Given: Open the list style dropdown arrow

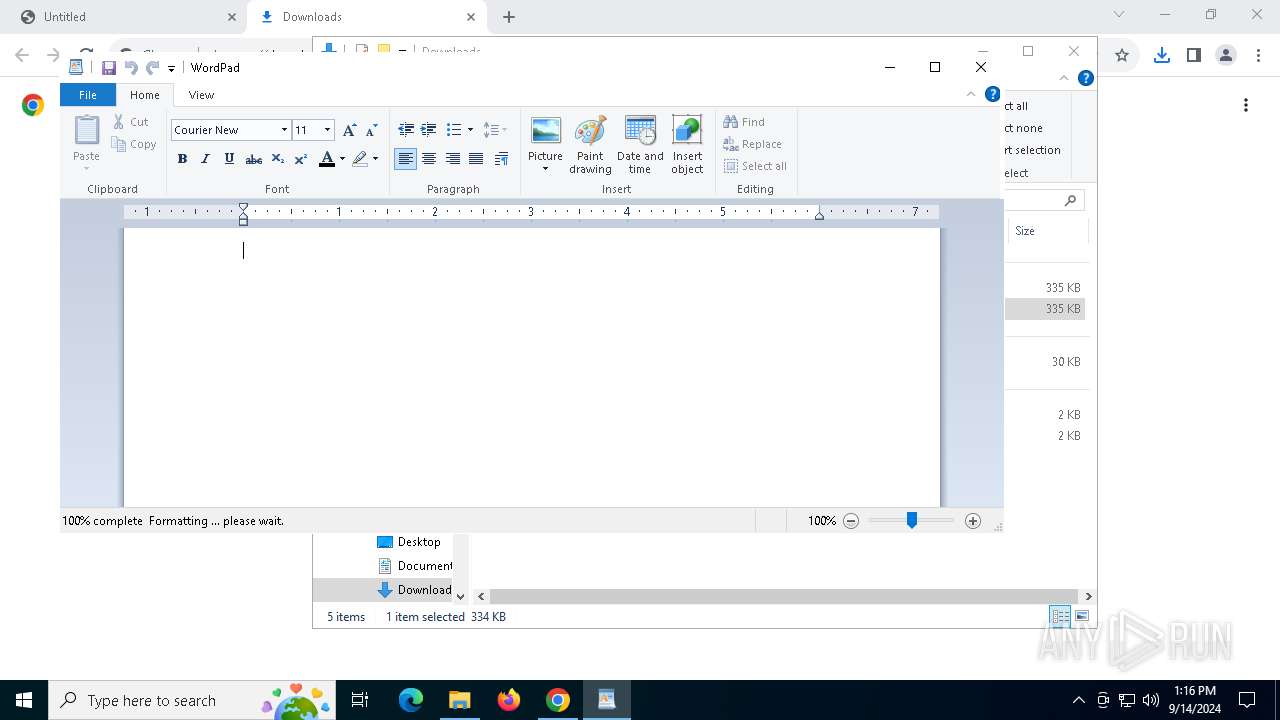Looking at the screenshot, I should click(470, 130).
